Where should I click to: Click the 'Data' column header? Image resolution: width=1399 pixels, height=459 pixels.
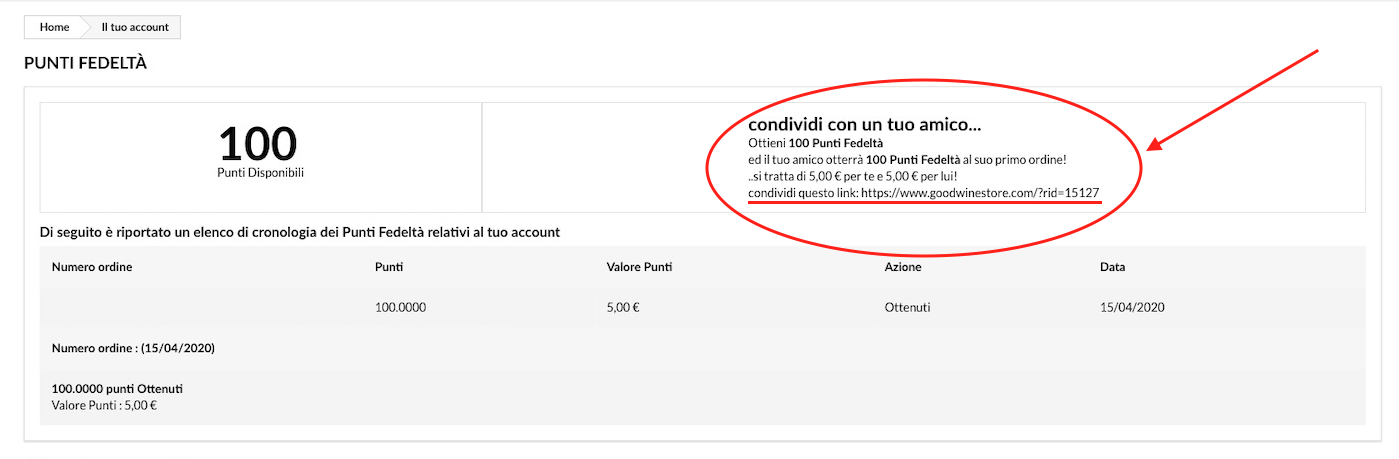point(1112,267)
